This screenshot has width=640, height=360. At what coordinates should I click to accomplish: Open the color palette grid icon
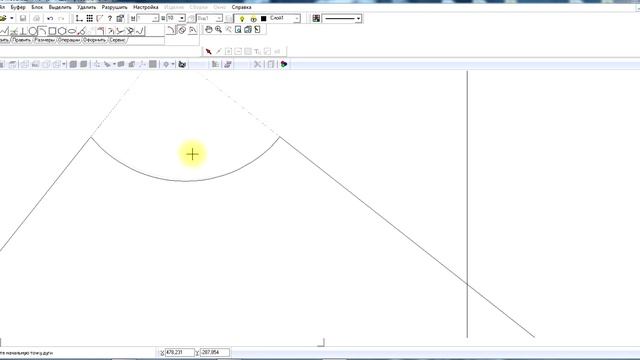(x=316, y=18)
